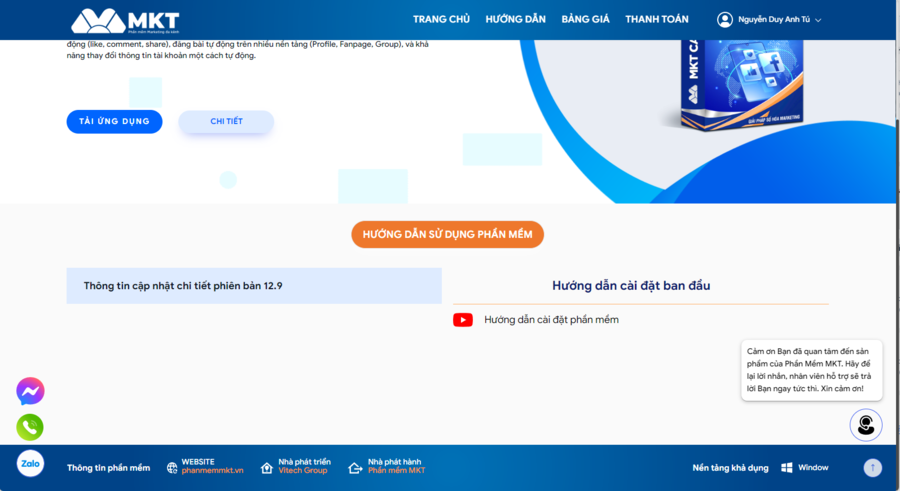Open Hướng dẫn cài đặt phần mềm link
Screen dimensions: 900x491
tap(551, 320)
